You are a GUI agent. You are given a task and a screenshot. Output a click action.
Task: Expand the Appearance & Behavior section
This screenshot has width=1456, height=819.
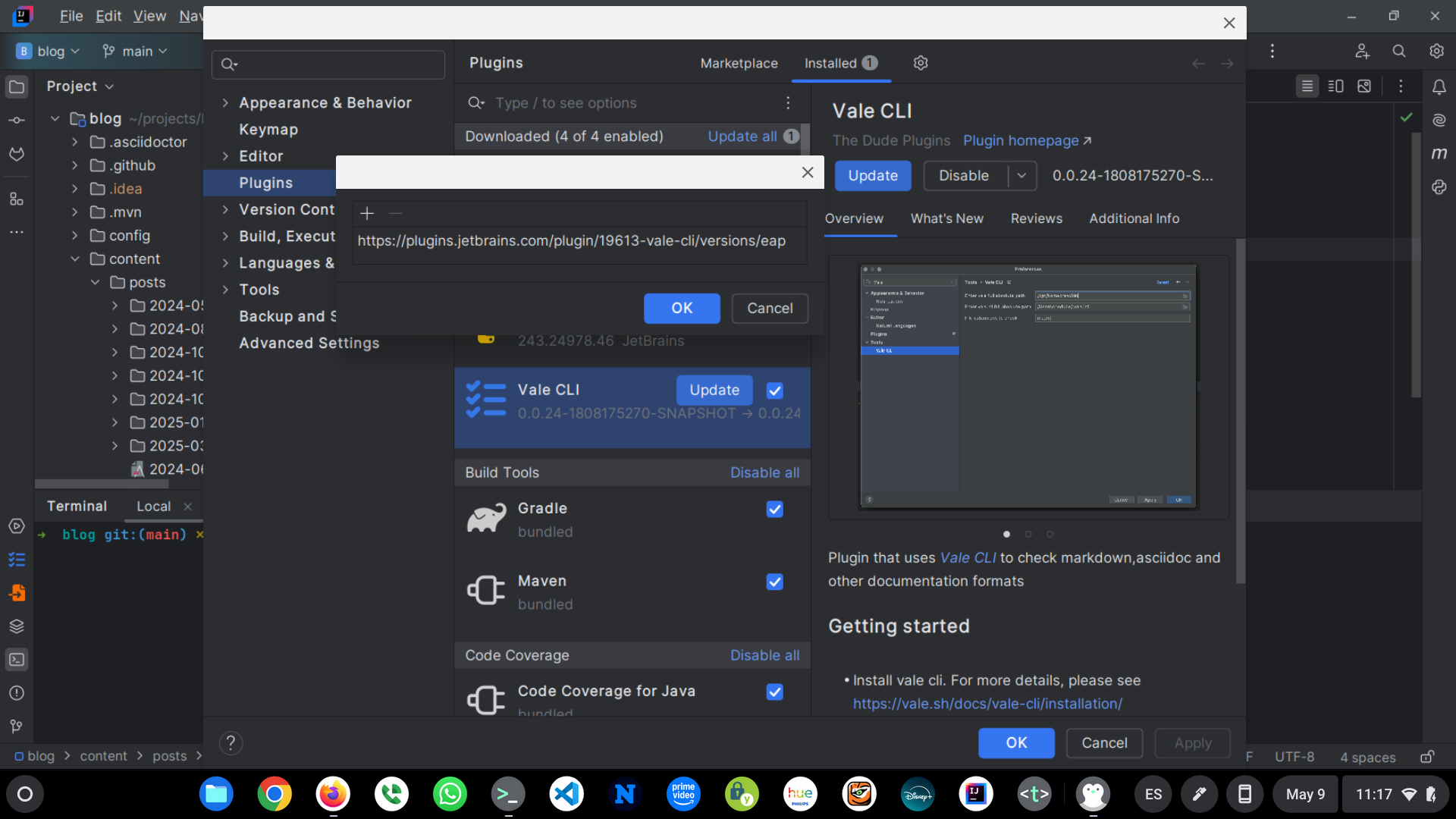[x=225, y=102]
